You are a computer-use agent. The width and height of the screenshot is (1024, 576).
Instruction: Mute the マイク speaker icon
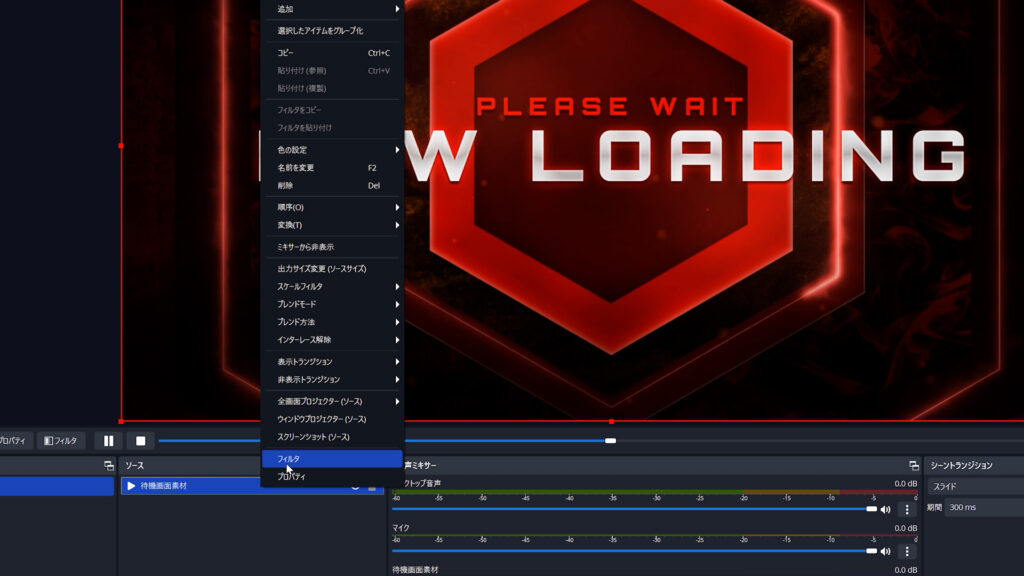pos(885,551)
